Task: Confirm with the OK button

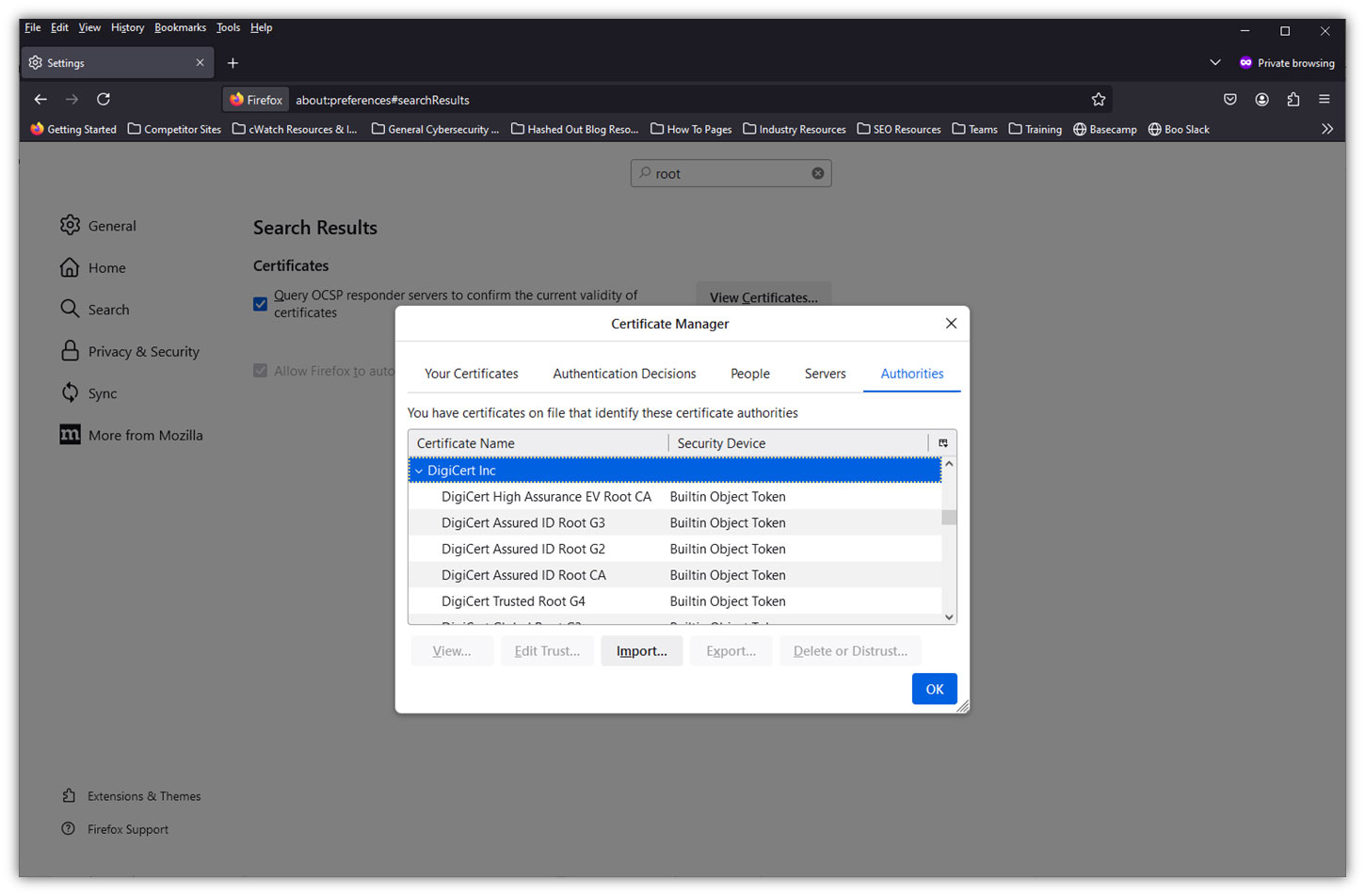Action: [x=934, y=688]
